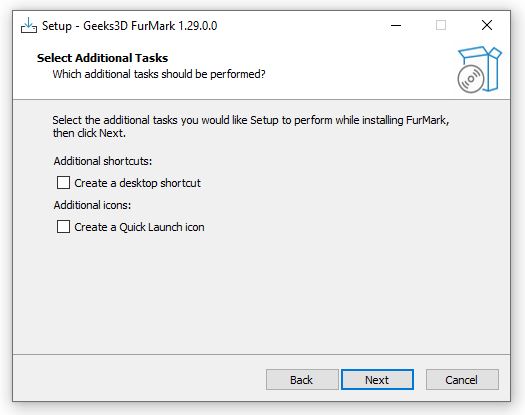Cancel the FurMark installation

(462, 379)
